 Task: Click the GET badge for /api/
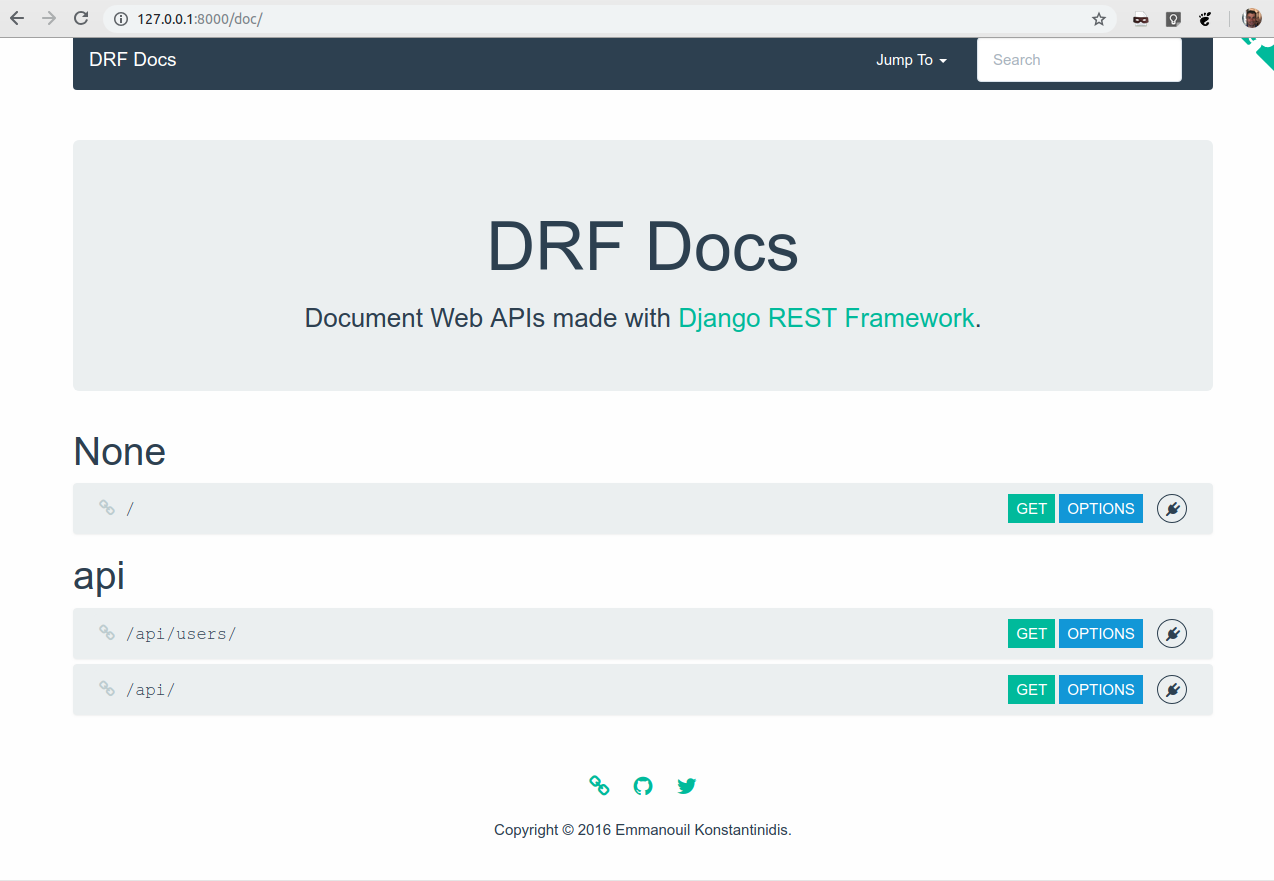coord(1031,690)
